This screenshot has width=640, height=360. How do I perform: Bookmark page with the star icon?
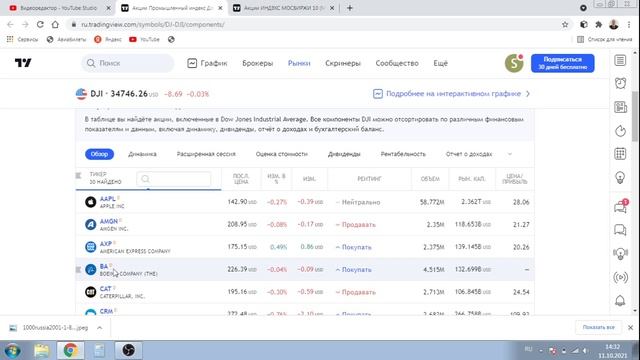(565, 24)
